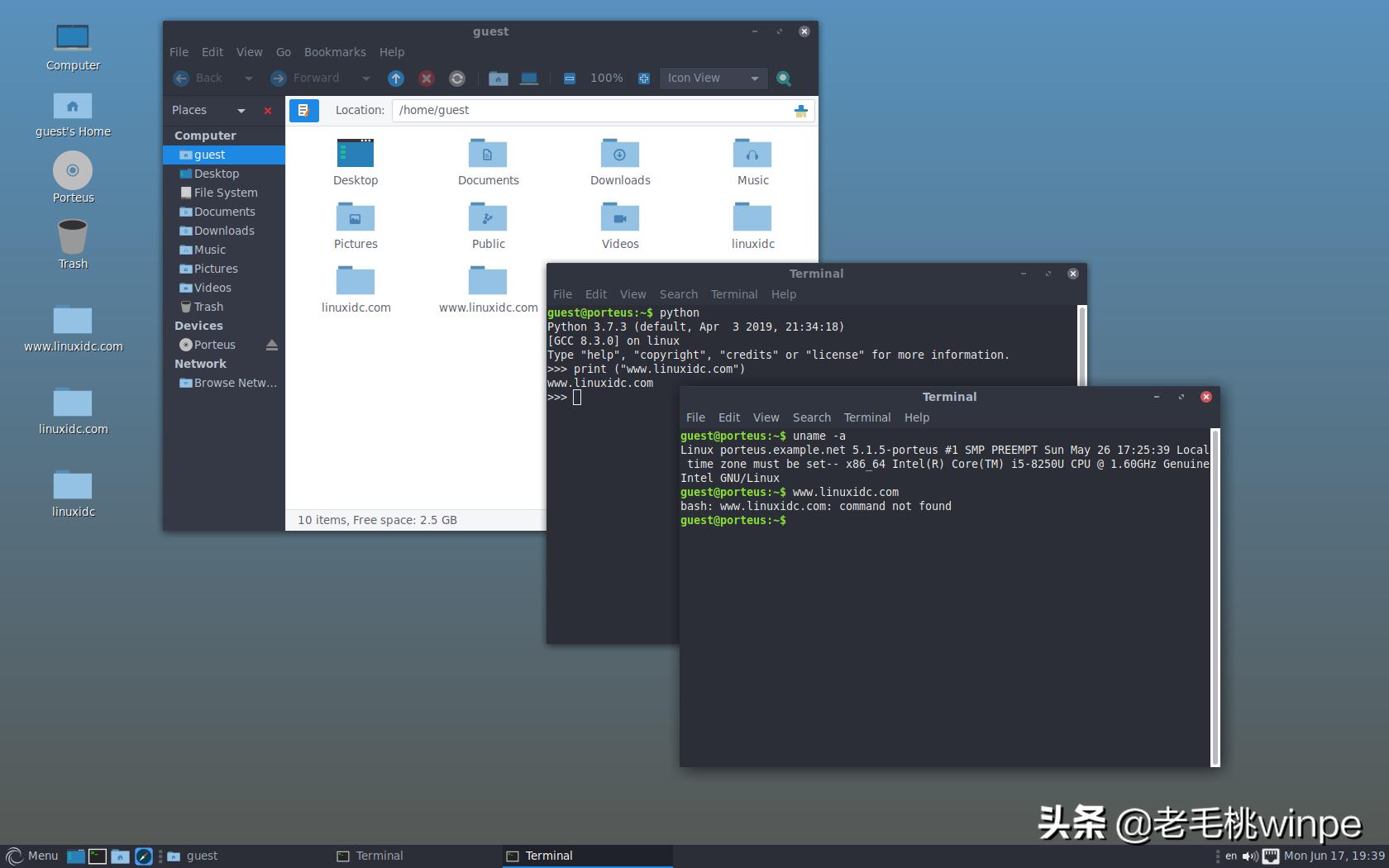Open the Places panel dropdown
The width and height of the screenshot is (1389, 868).
coord(241,110)
